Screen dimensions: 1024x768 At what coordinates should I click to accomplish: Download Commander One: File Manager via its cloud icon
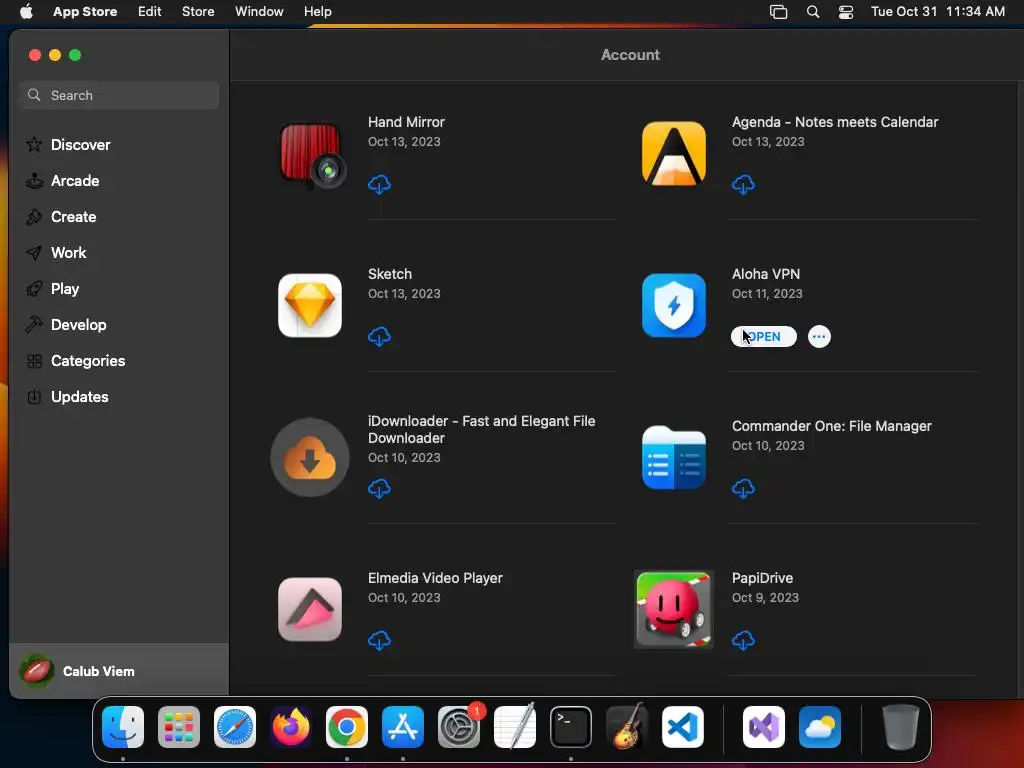point(743,488)
